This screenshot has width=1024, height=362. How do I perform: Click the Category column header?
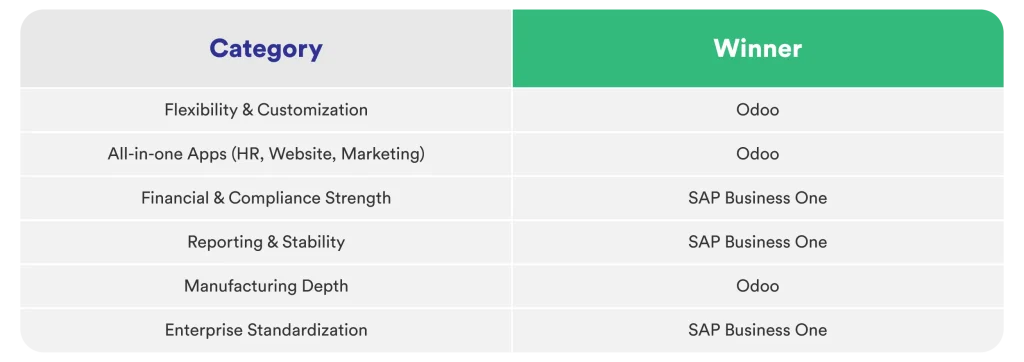tap(266, 48)
